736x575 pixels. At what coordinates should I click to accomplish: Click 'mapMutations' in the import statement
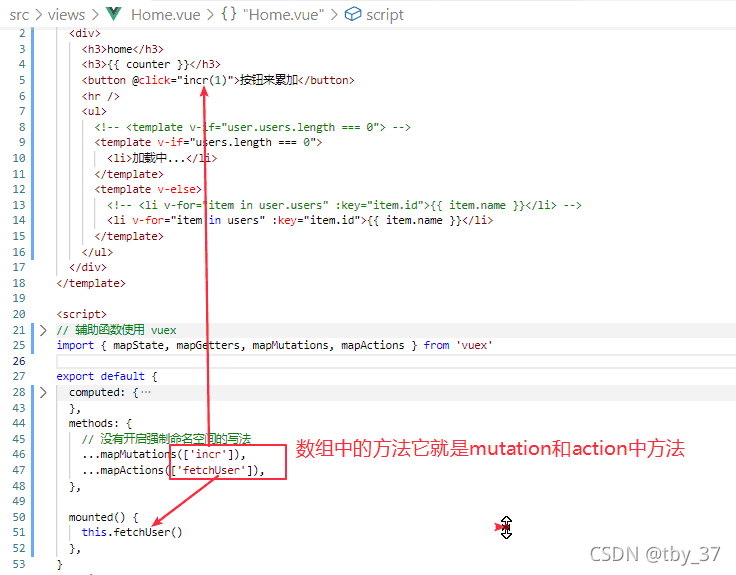click(290, 345)
